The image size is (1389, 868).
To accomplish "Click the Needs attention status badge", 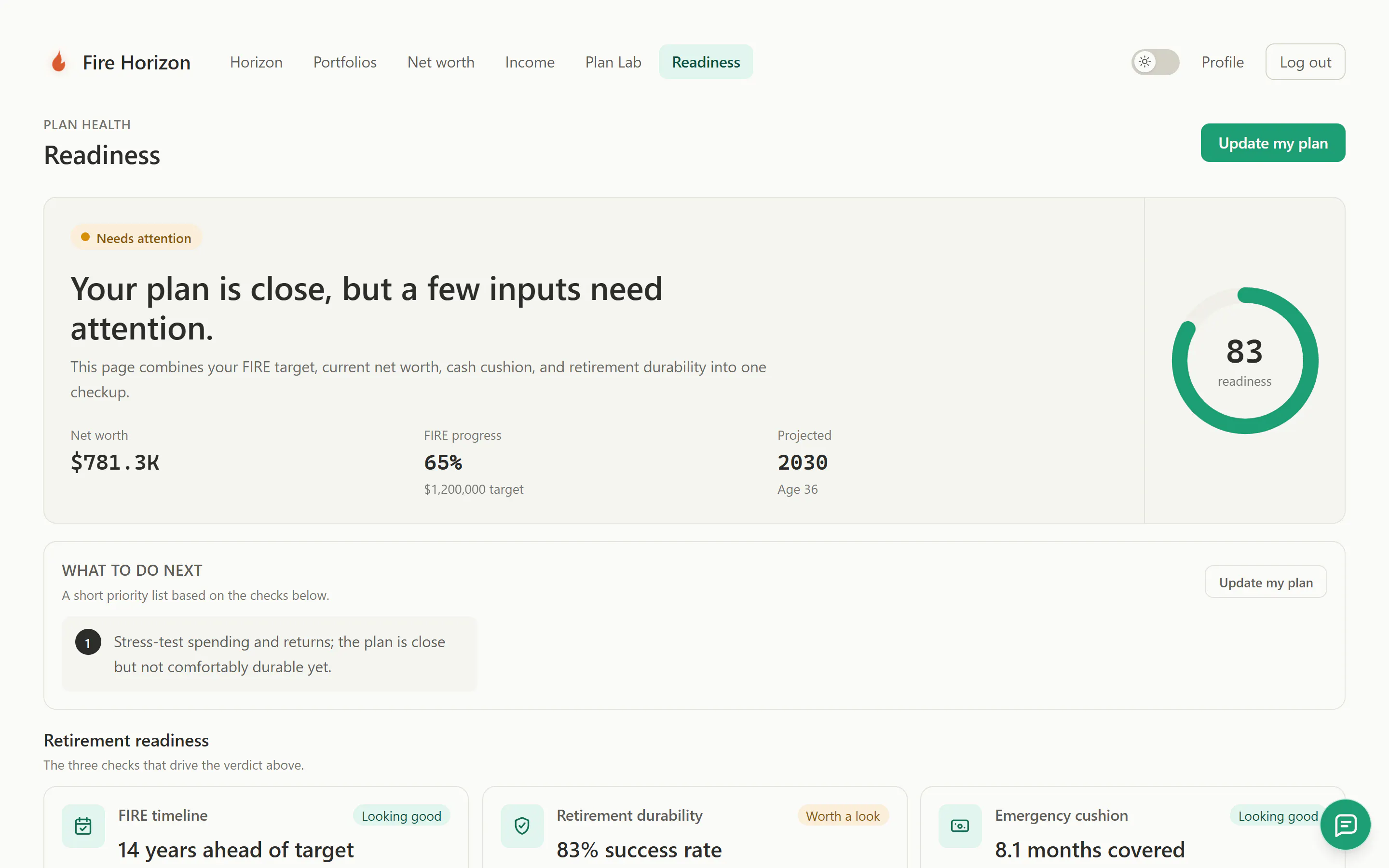I will (x=136, y=238).
